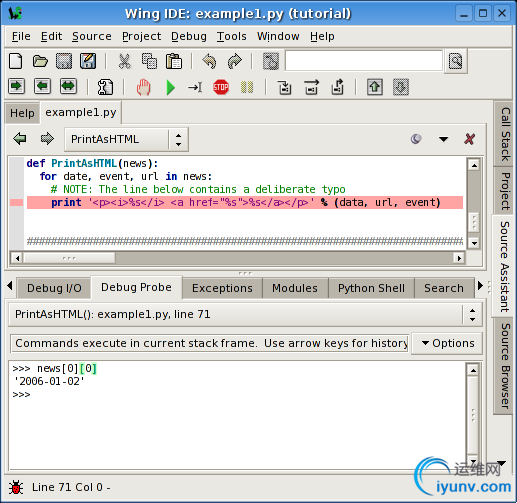Switch to the Exceptions tab
This screenshot has height=503, width=517.
(x=222, y=288)
